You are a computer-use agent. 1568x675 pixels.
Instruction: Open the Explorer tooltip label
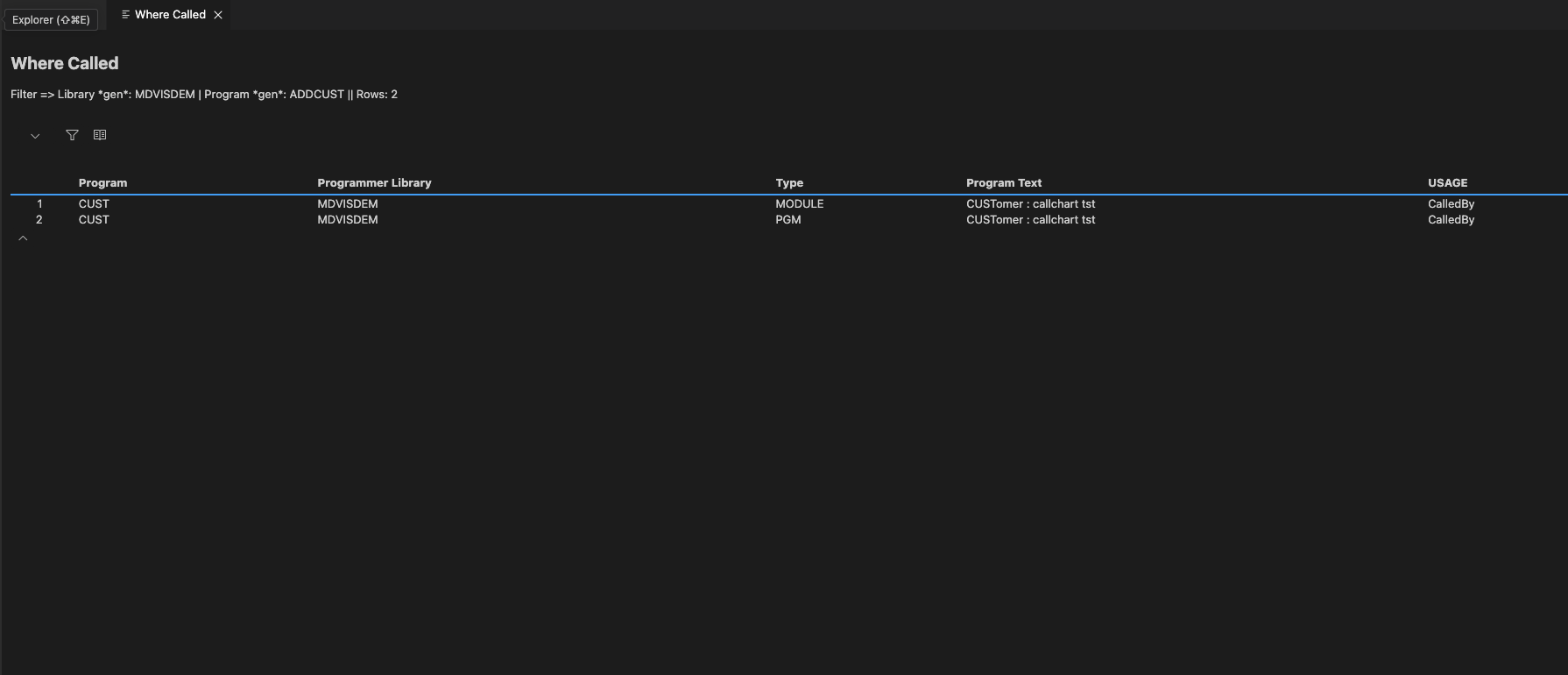pyautogui.click(x=51, y=19)
